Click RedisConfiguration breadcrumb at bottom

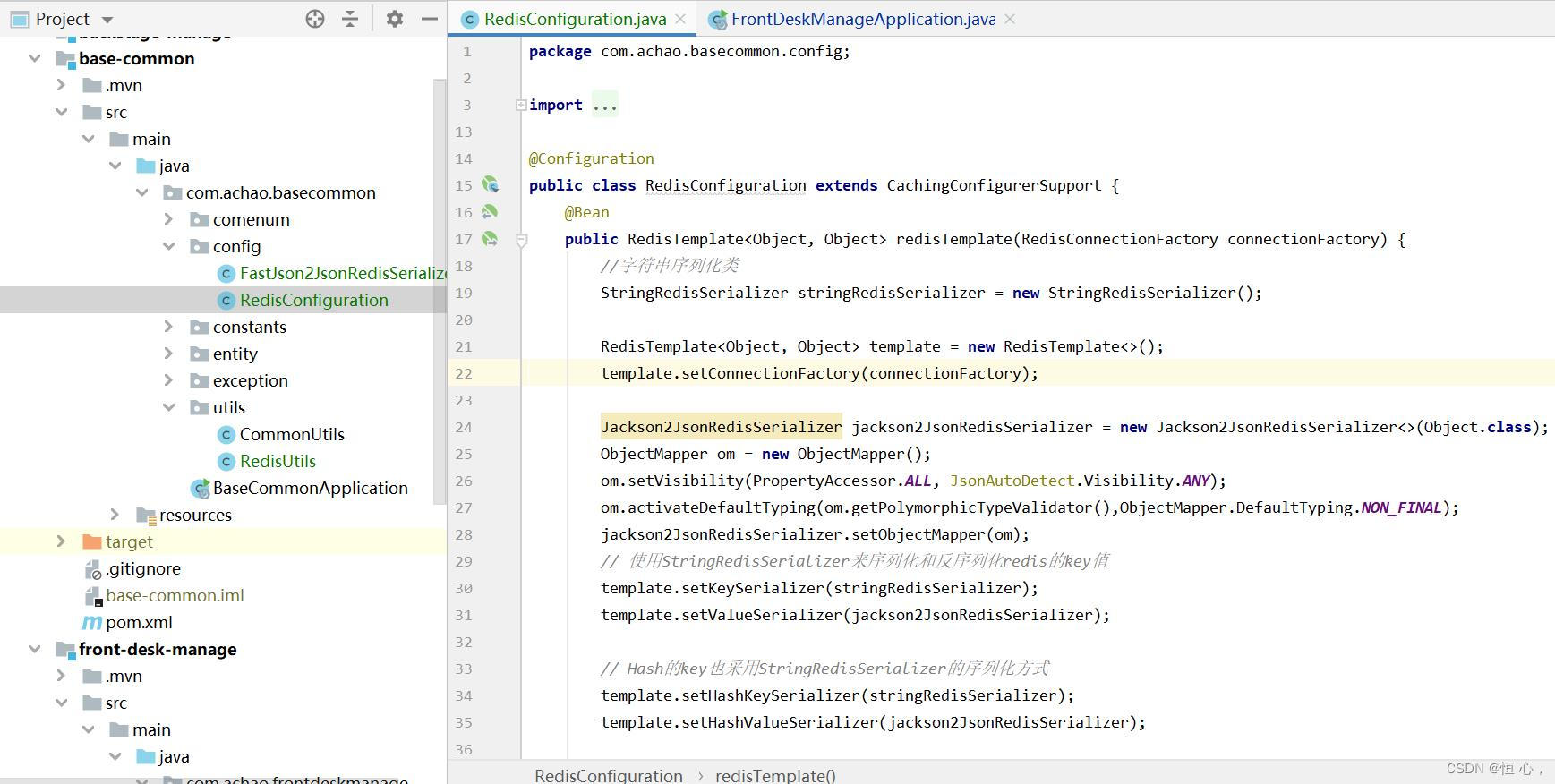coord(609,775)
